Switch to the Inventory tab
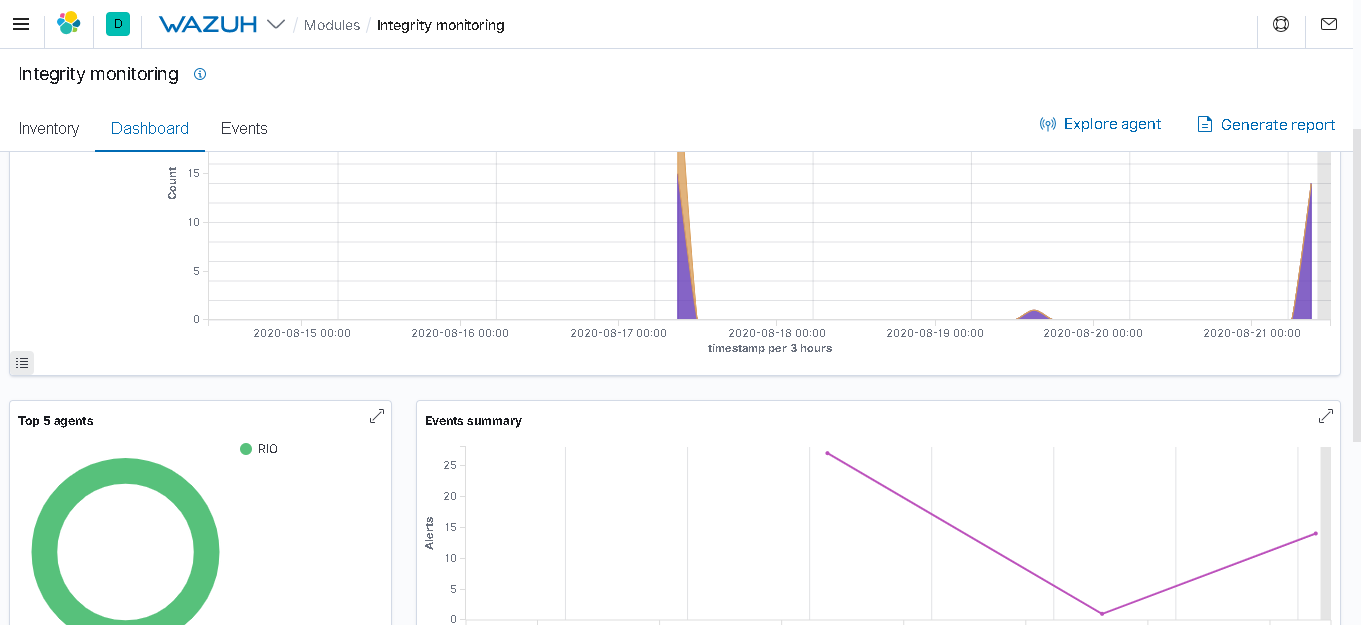1361x625 pixels. click(x=48, y=128)
